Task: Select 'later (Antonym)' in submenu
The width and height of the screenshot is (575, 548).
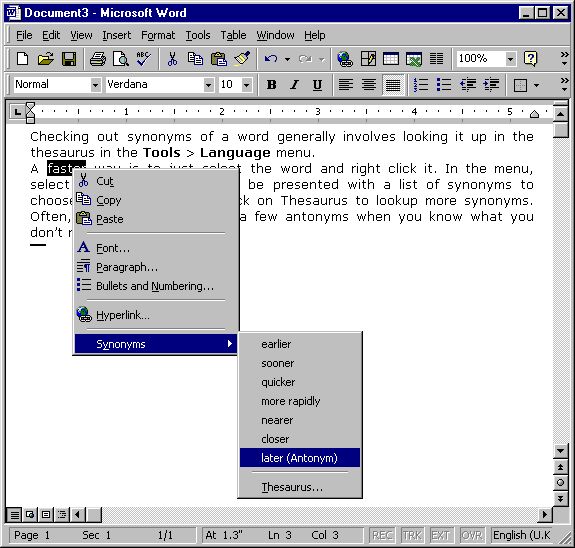Action: (x=300, y=458)
